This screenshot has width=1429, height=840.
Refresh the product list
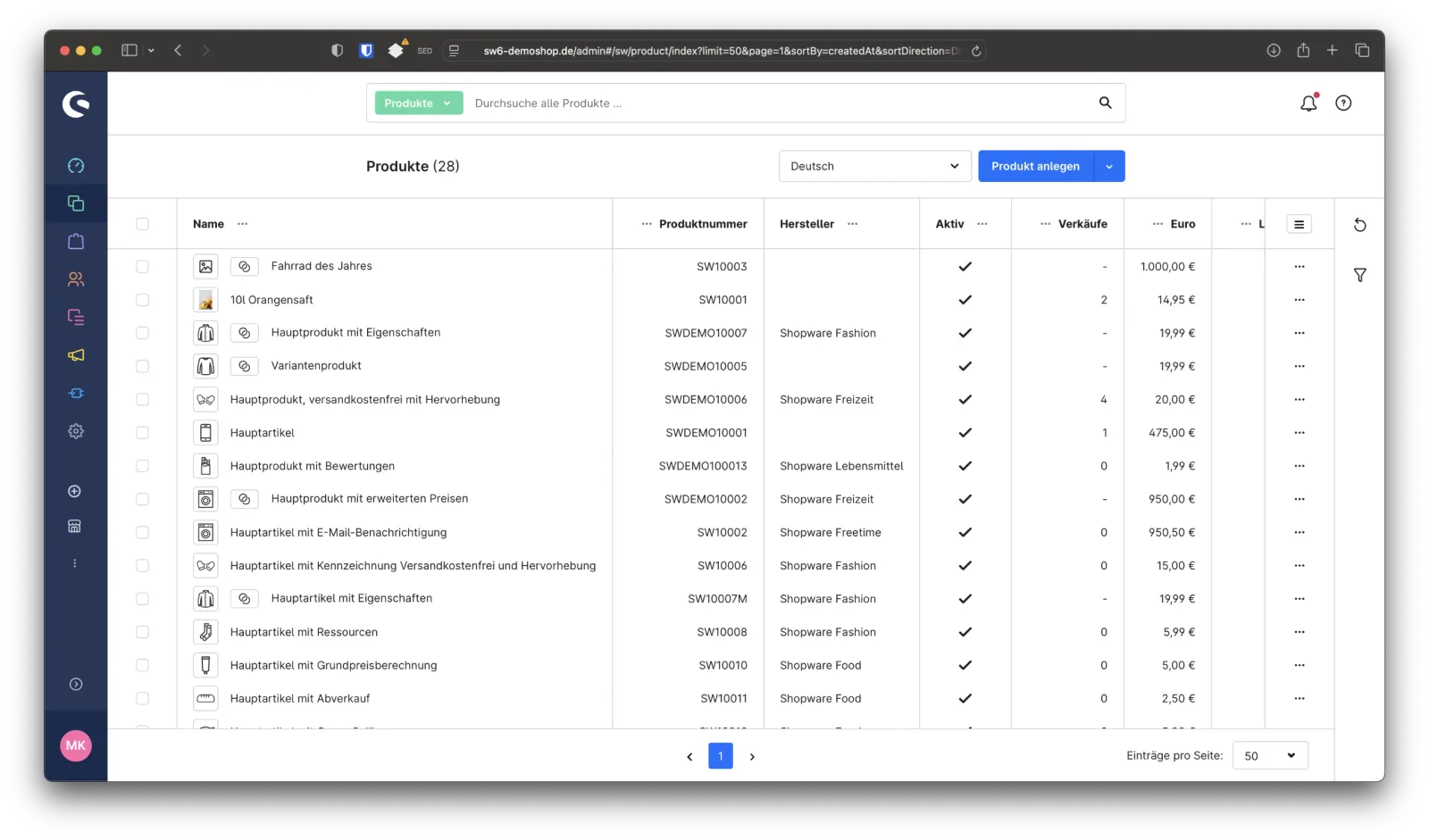1359,225
